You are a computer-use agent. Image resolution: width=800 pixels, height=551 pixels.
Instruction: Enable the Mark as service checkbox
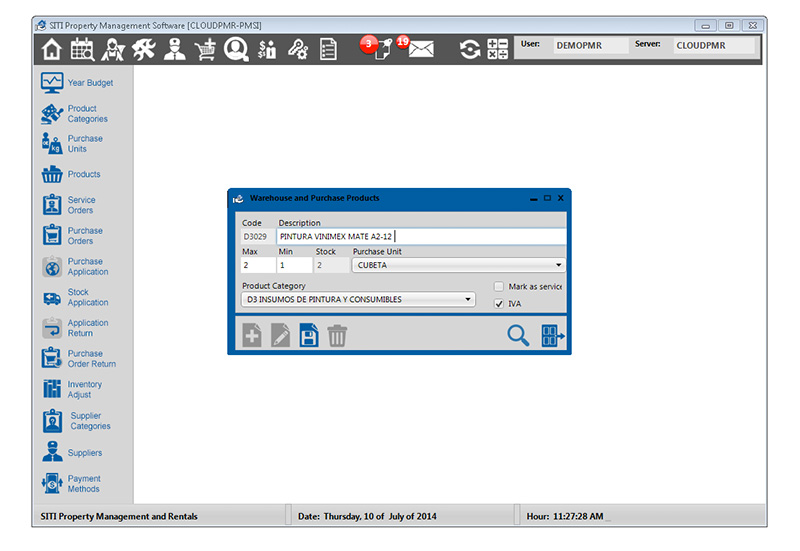click(x=499, y=287)
